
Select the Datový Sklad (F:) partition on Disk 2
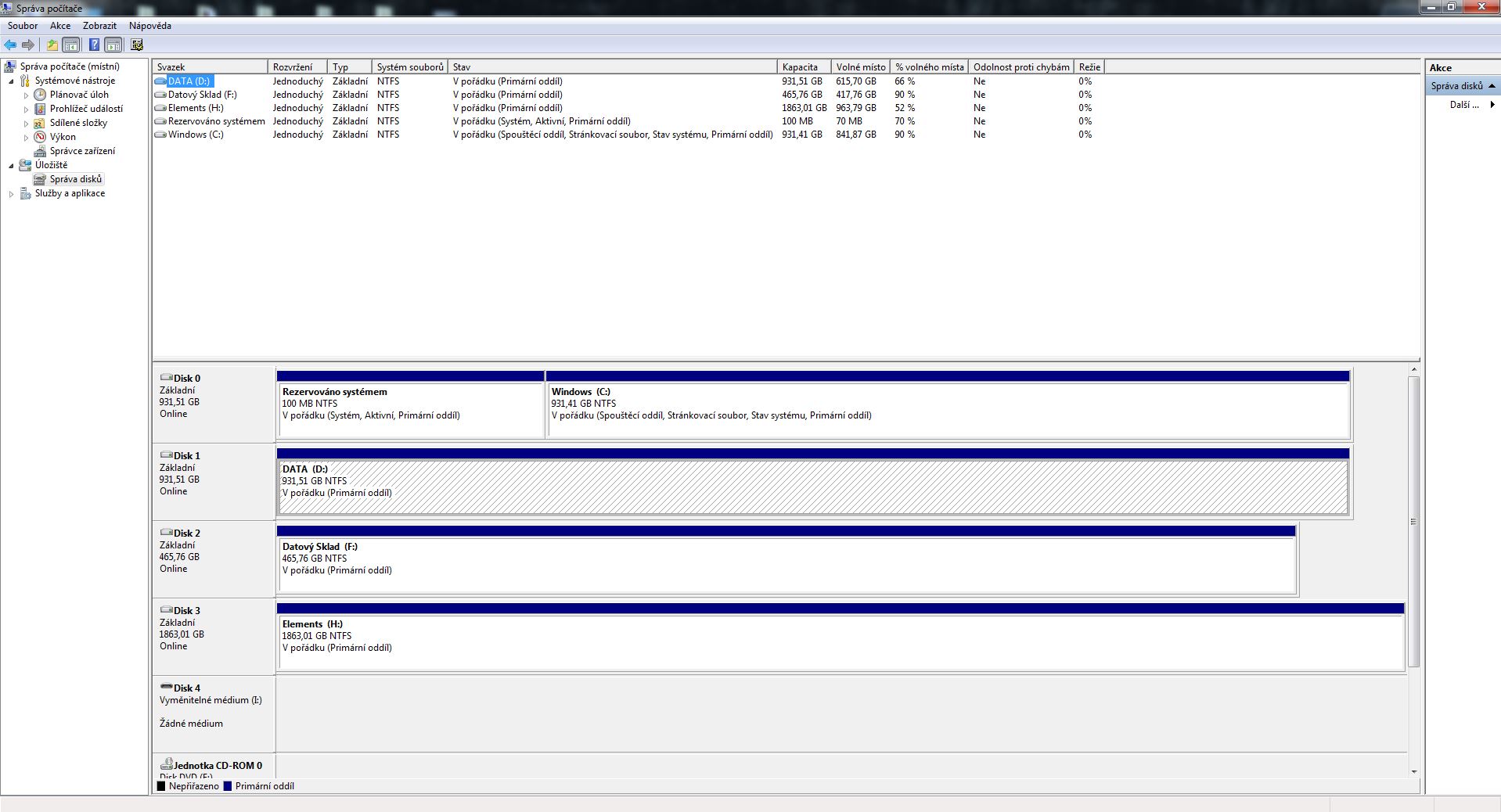[x=786, y=559]
